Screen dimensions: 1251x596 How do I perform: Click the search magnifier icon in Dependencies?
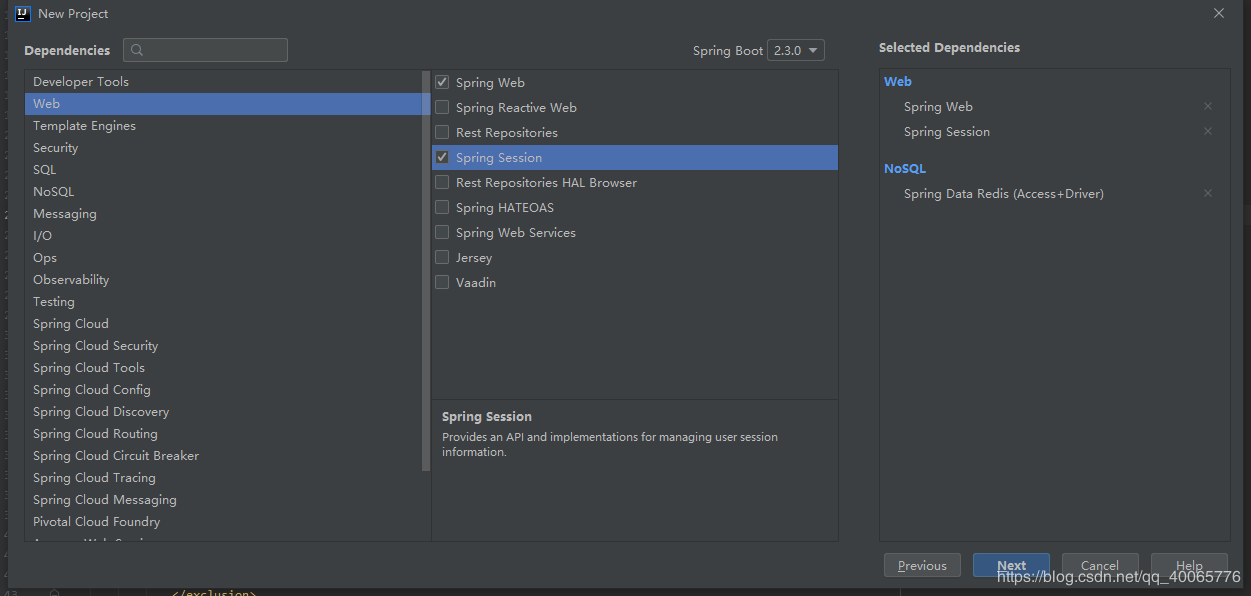[x=137, y=50]
